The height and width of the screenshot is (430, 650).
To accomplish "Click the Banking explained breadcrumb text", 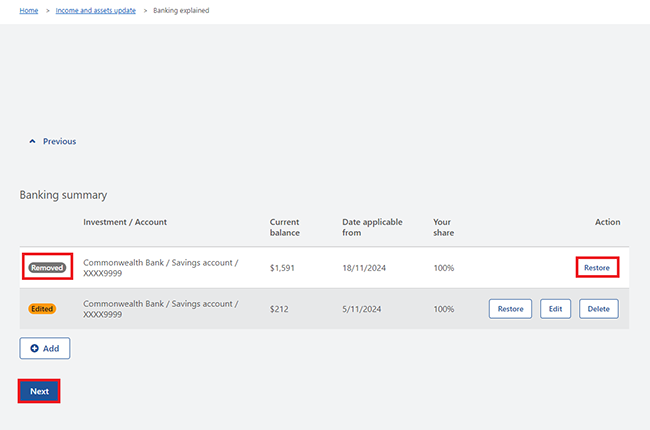I will tap(181, 10).
